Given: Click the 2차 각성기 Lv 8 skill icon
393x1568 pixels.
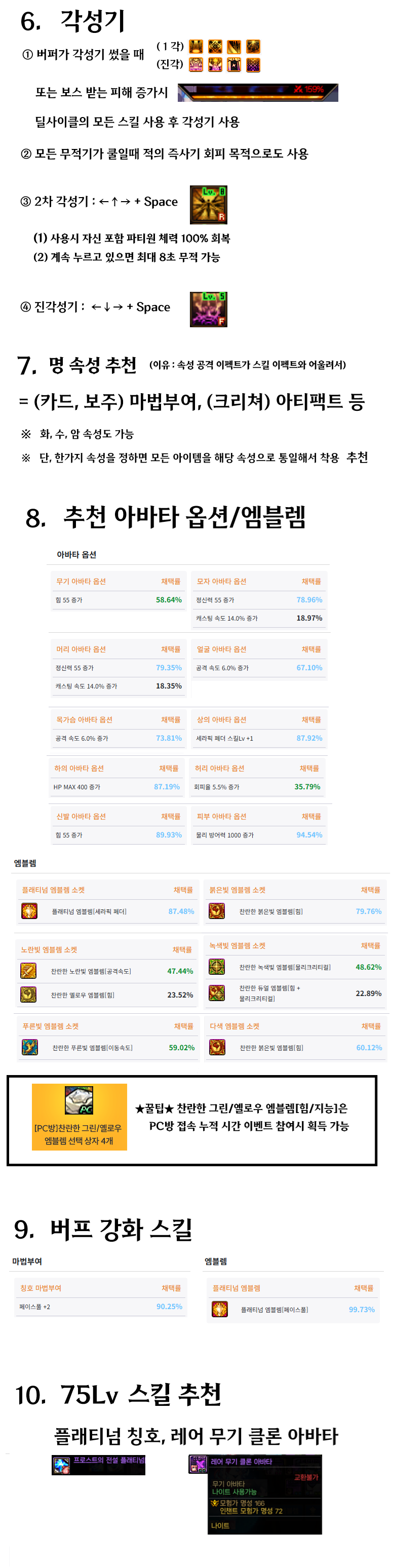Looking at the screenshot, I should (x=208, y=205).
